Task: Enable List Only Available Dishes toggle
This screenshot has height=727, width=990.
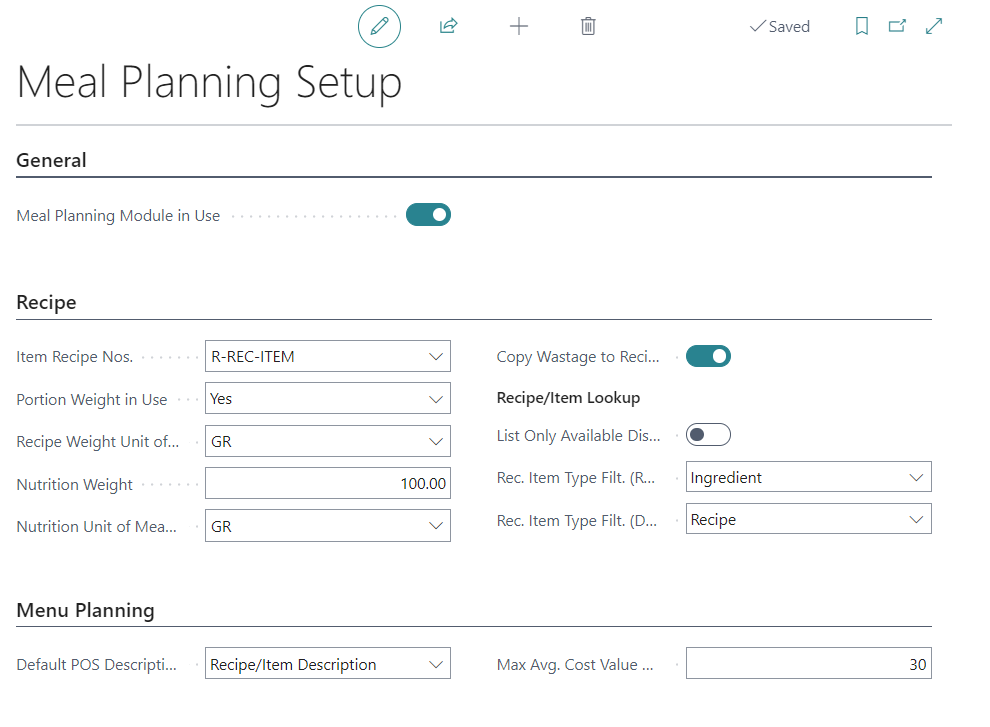Action: [x=708, y=435]
